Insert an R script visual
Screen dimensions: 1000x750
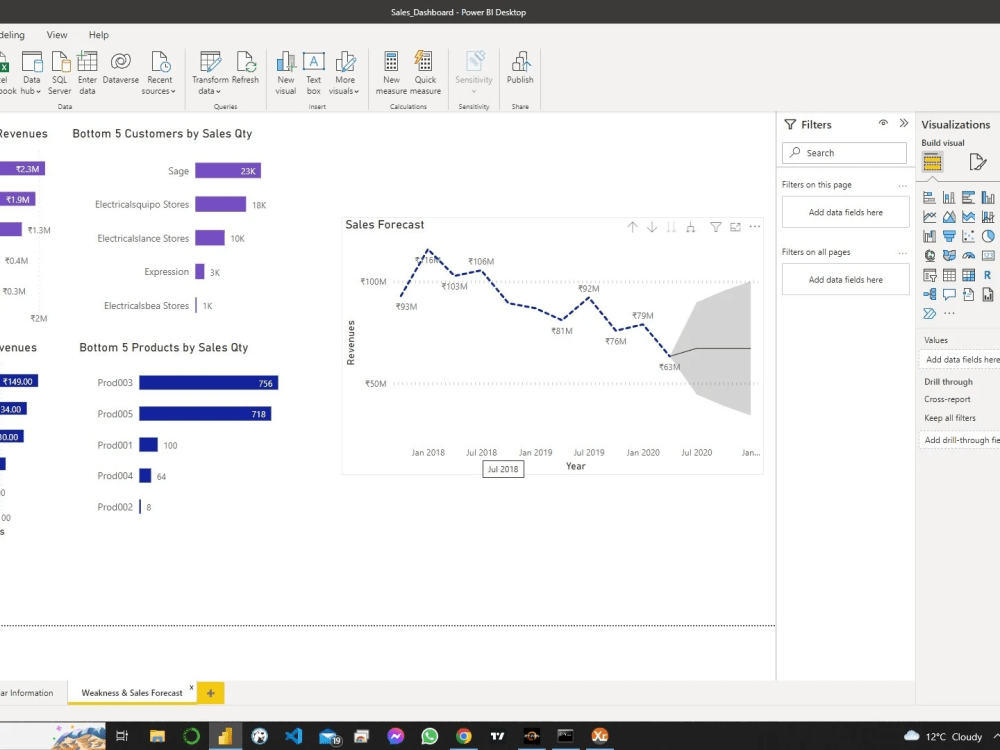(x=988, y=274)
